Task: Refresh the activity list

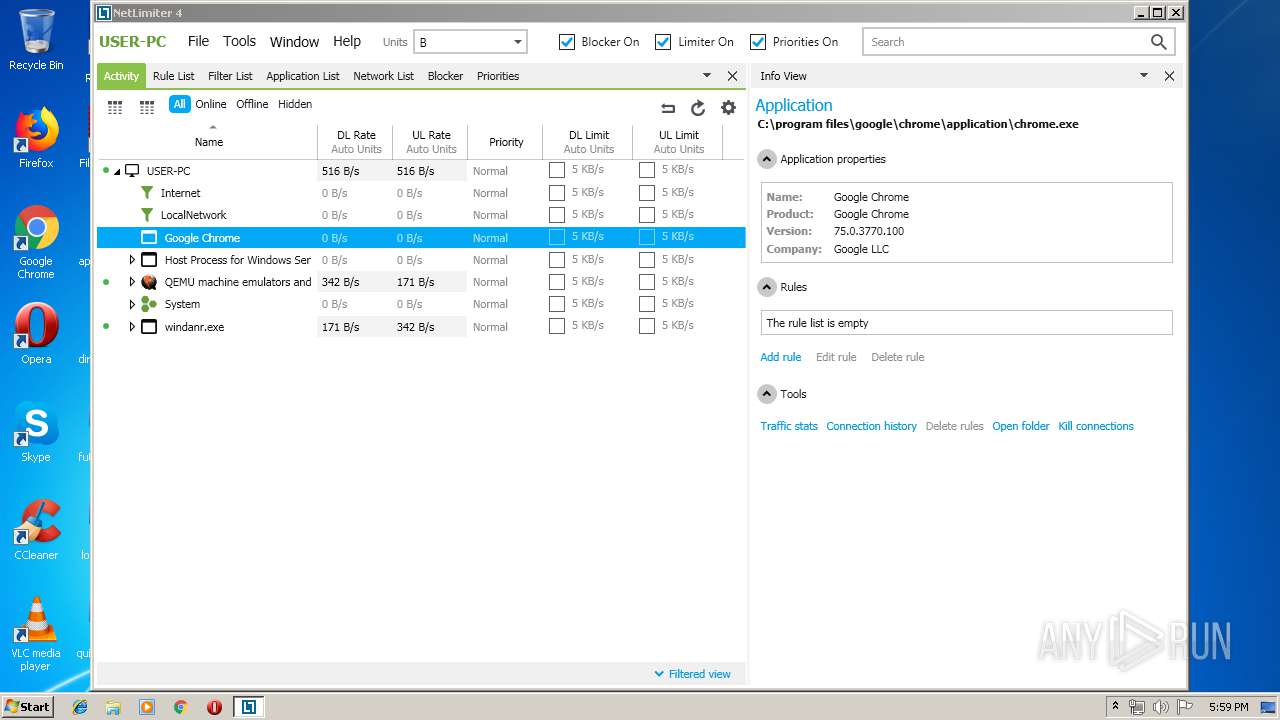Action: 698,108
